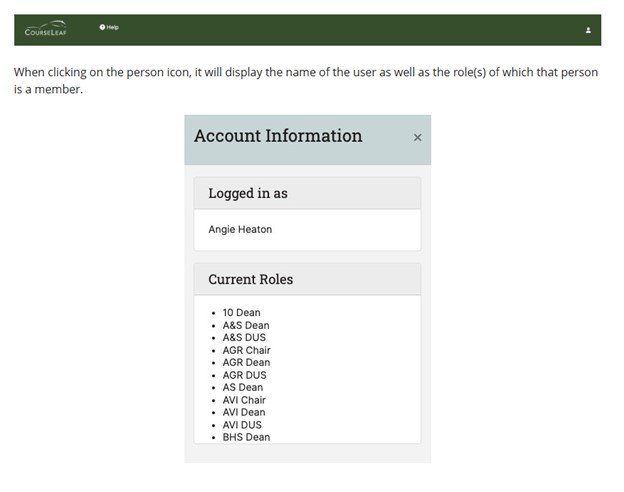
Task: Click the person account icon
Action: 588,30
